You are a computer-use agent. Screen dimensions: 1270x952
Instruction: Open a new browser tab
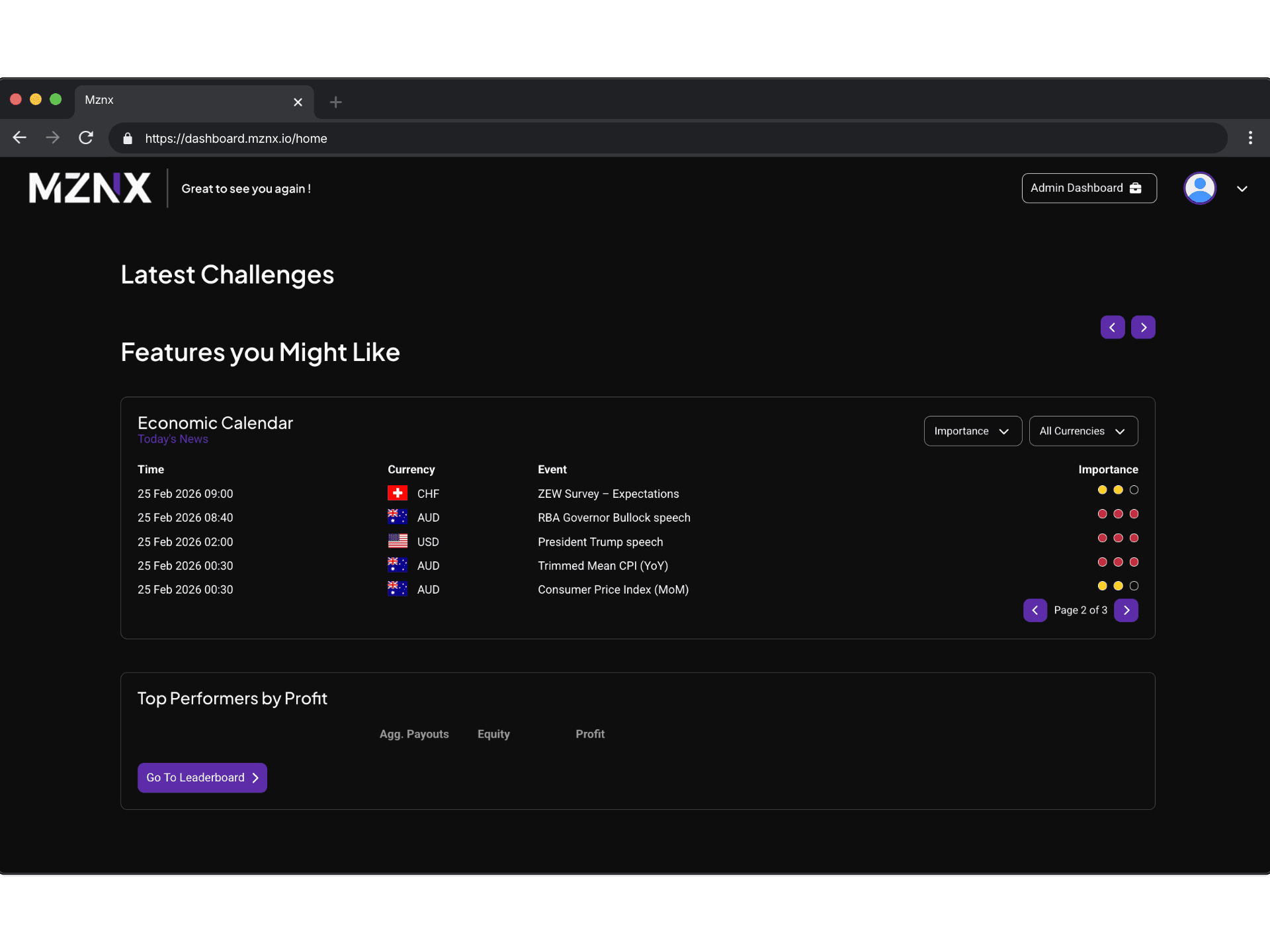(335, 102)
